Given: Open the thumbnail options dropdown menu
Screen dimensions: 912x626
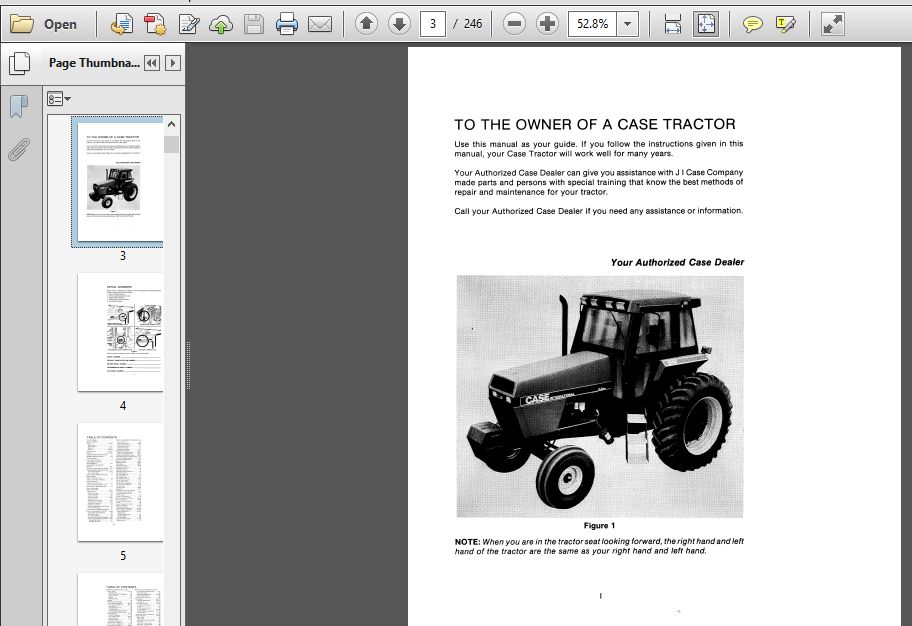Looking at the screenshot, I should (59, 99).
